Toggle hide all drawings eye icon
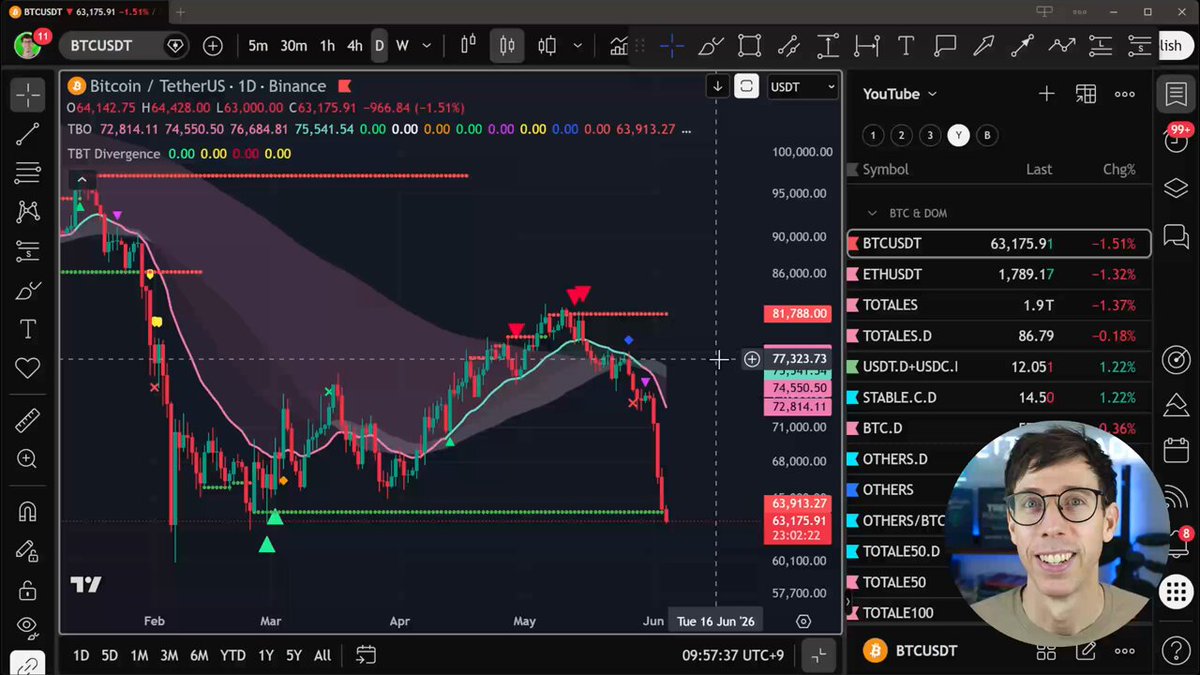The height and width of the screenshot is (675, 1200). click(x=28, y=628)
